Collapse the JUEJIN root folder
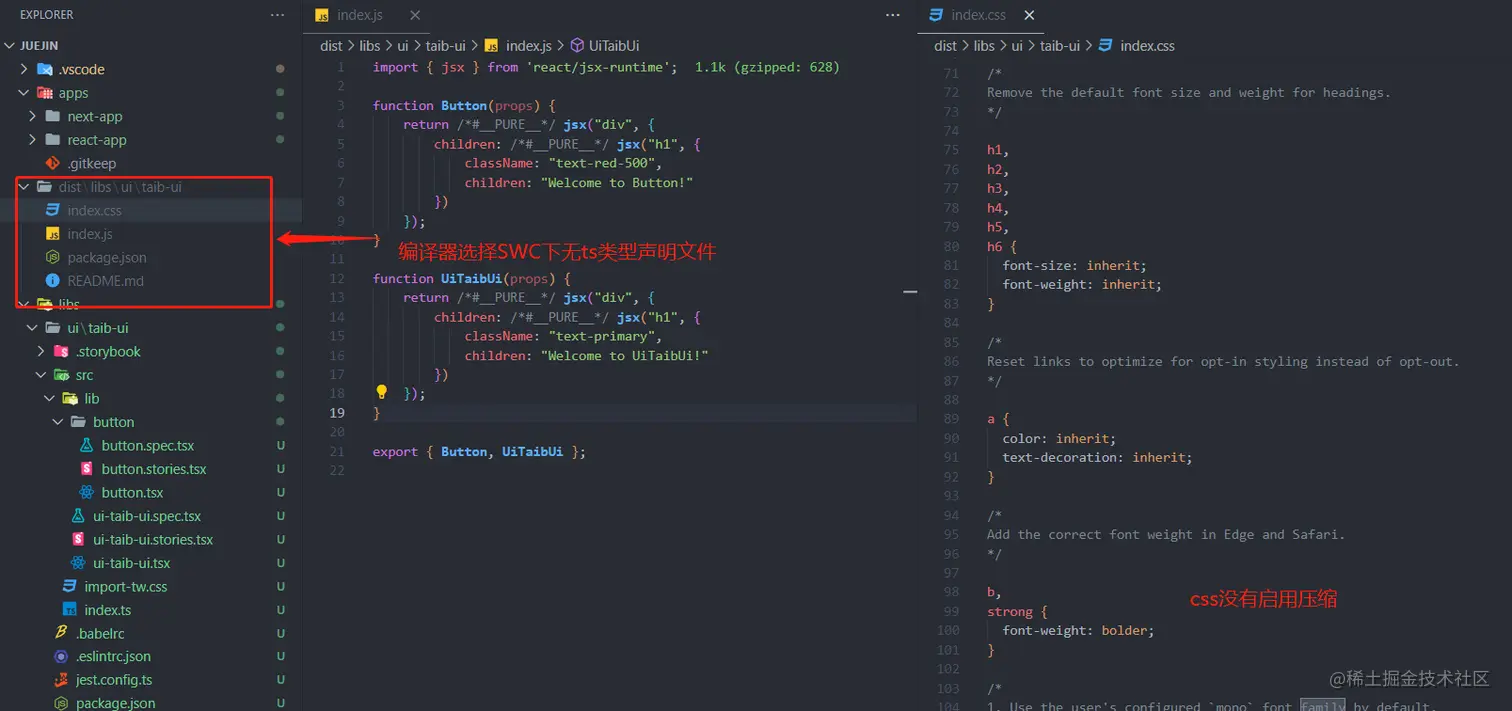Viewport: 1512px width, 711px height. 12,45
